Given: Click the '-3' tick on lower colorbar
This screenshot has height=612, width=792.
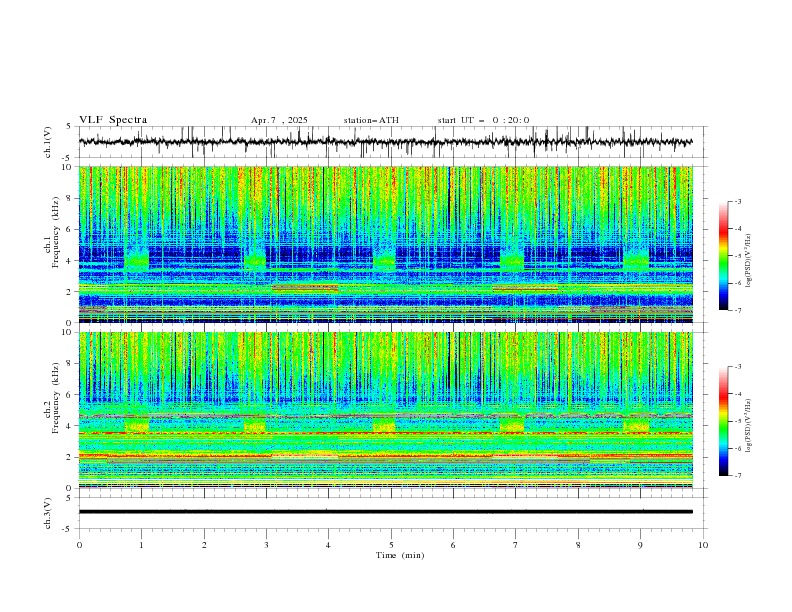Looking at the screenshot, I should pyautogui.click(x=737, y=367).
